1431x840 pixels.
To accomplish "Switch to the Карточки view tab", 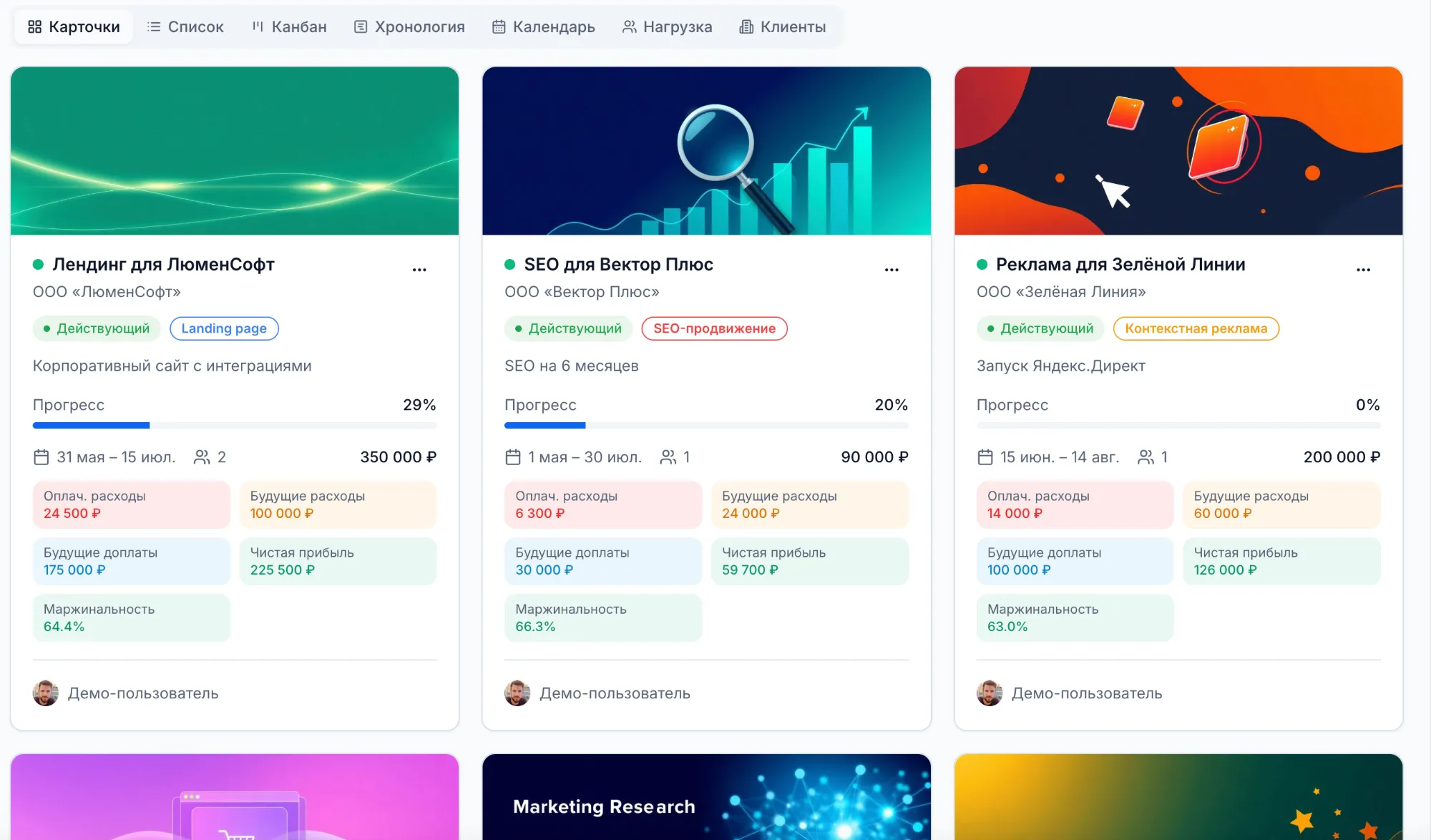I will (x=74, y=27).
